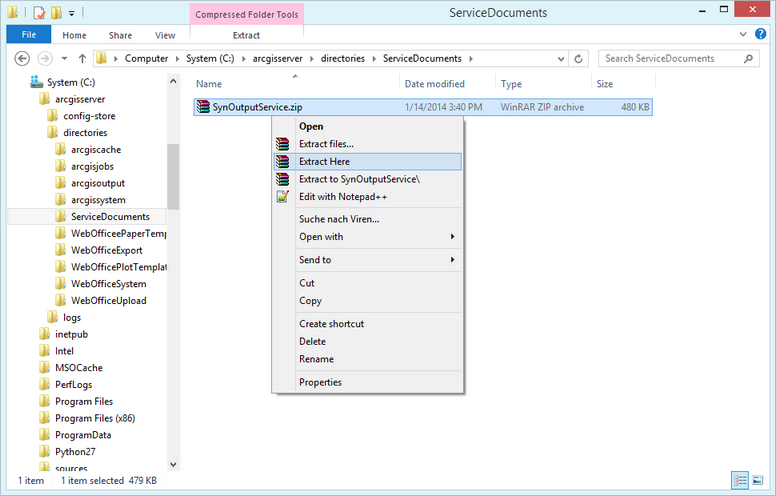Open the Extract ribbon tab
776x496 pixels.
point(246,35)
